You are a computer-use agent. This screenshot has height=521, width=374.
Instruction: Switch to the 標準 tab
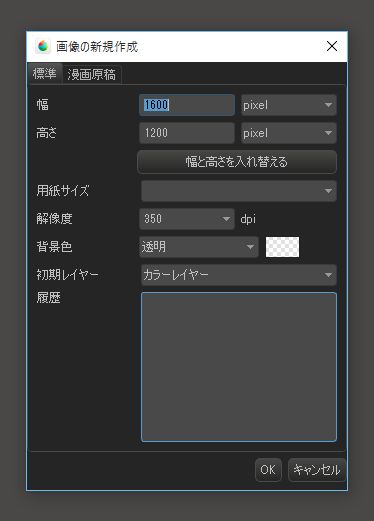(45, 73)
